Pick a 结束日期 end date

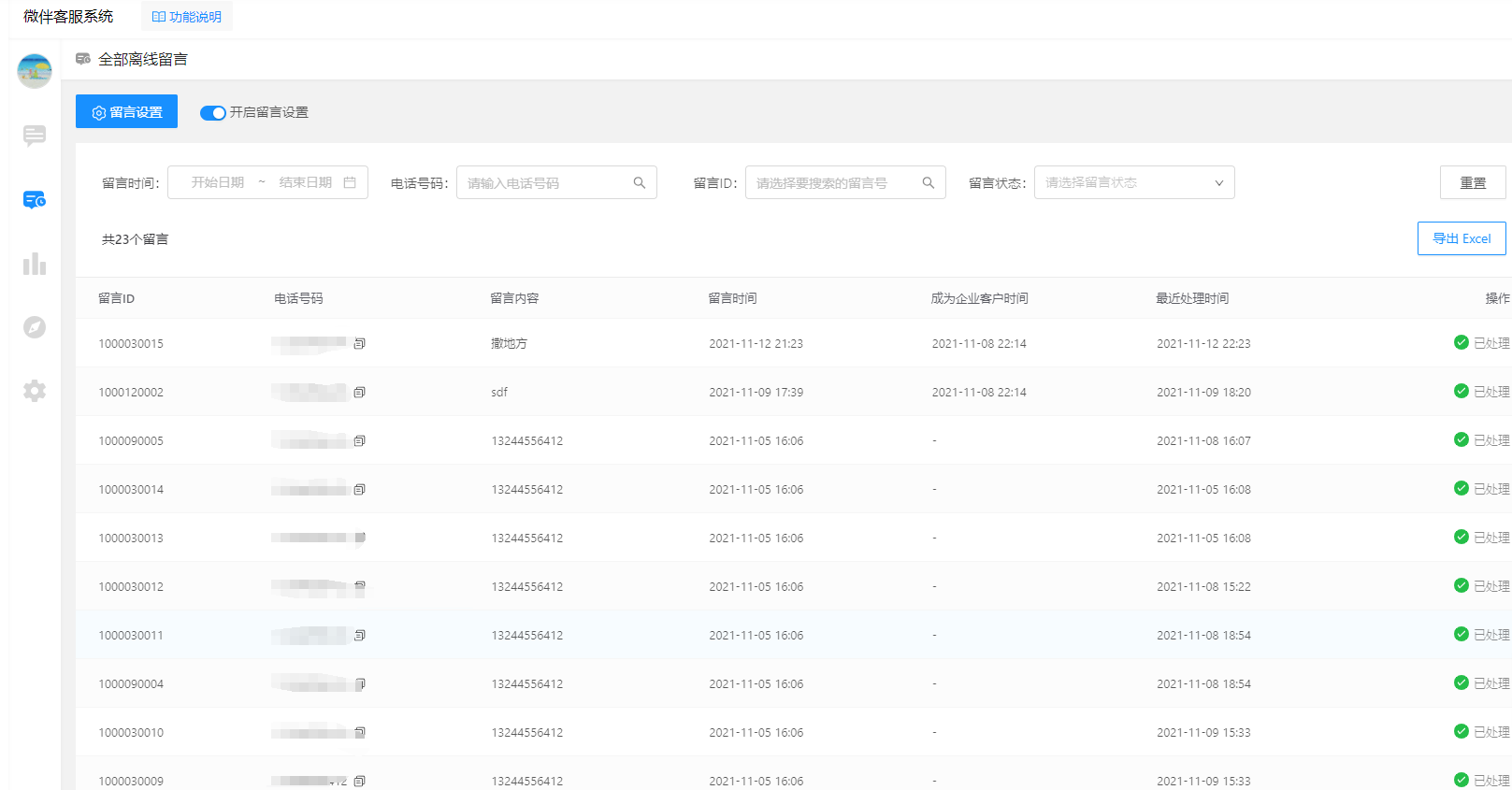306,182
